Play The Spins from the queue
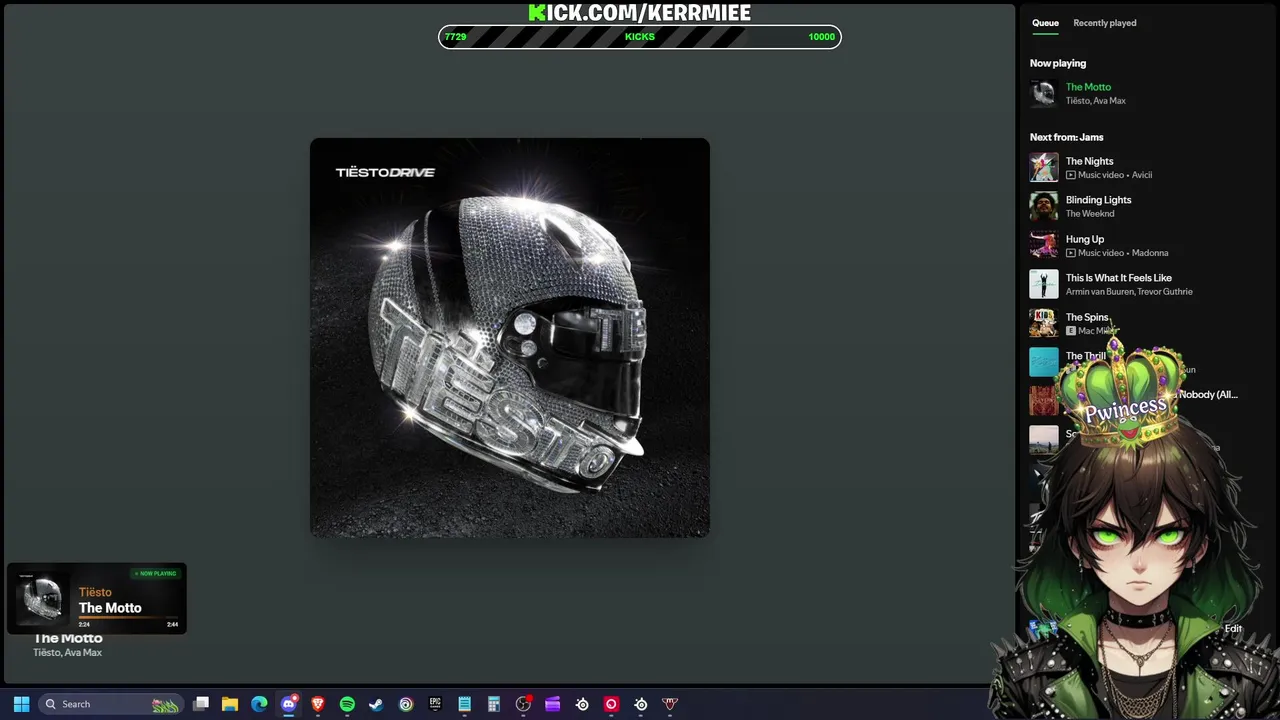Image resolution: width=1280 pixels, height=720 pixels. coord(1087,317)
